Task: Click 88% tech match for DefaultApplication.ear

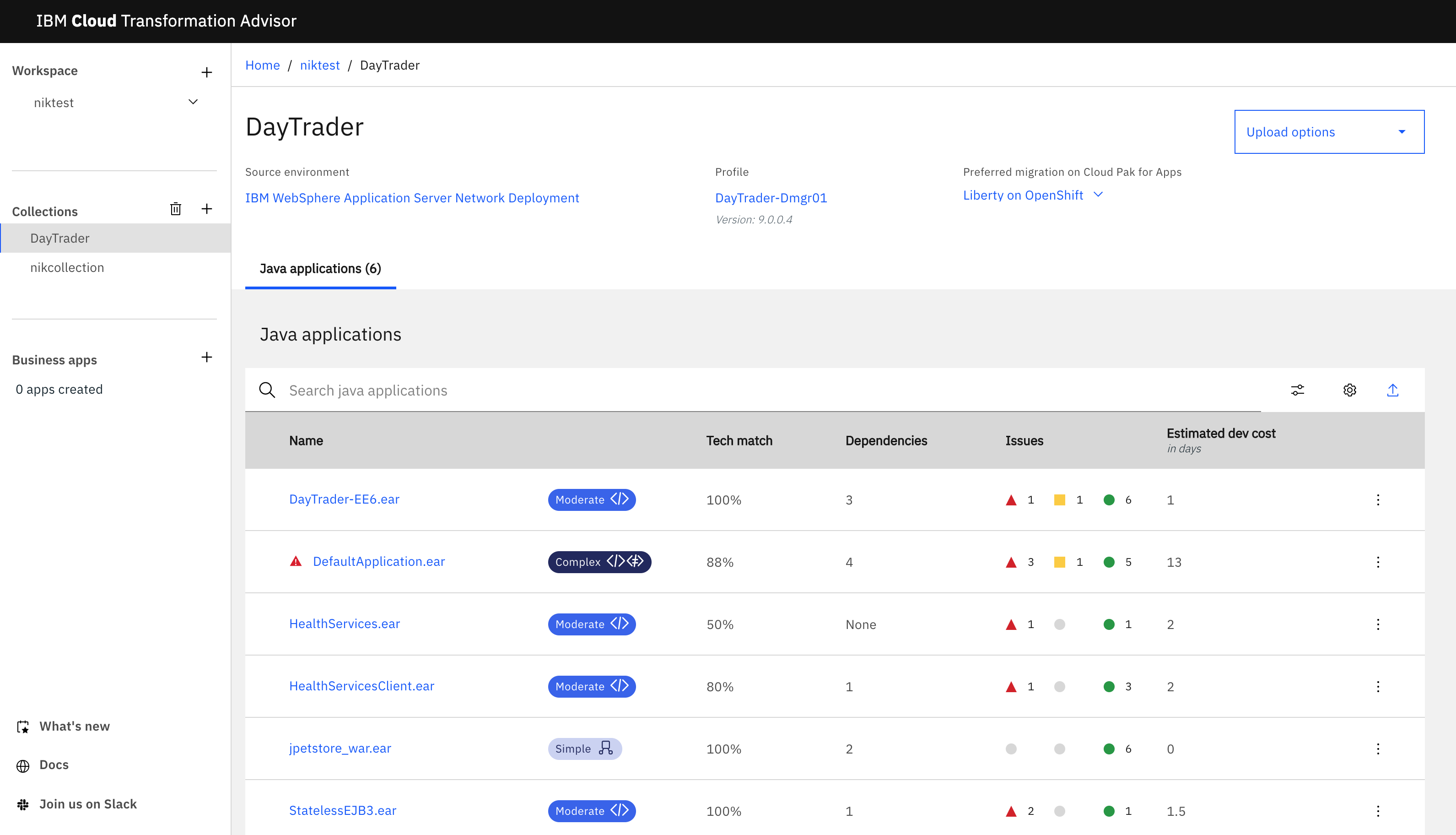Action: (x=720, y=562)
